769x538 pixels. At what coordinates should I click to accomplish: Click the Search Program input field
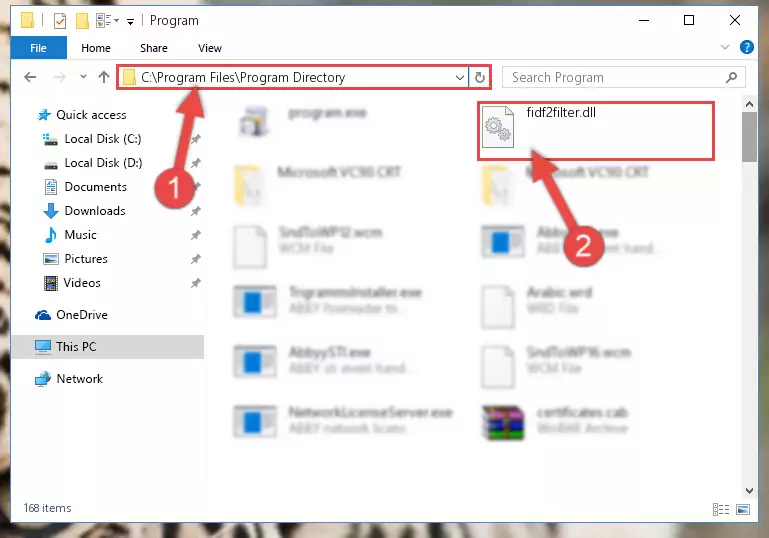click(x=623, y=77)
